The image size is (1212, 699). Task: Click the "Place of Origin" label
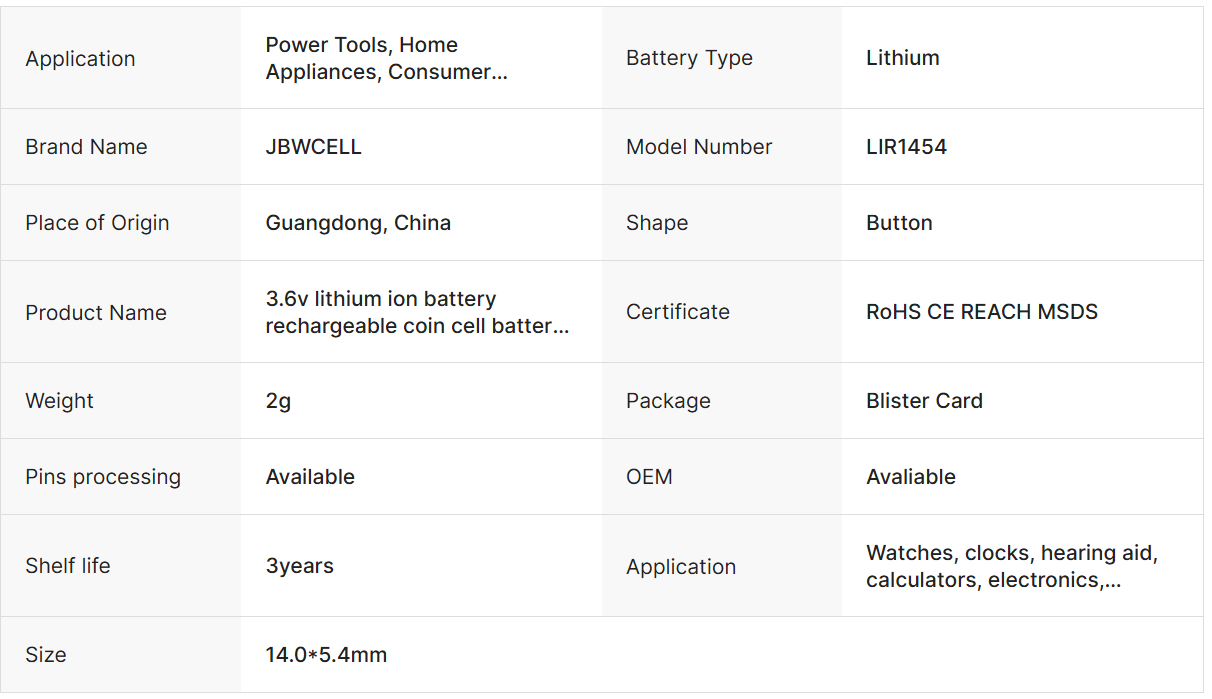coord(97,223)
